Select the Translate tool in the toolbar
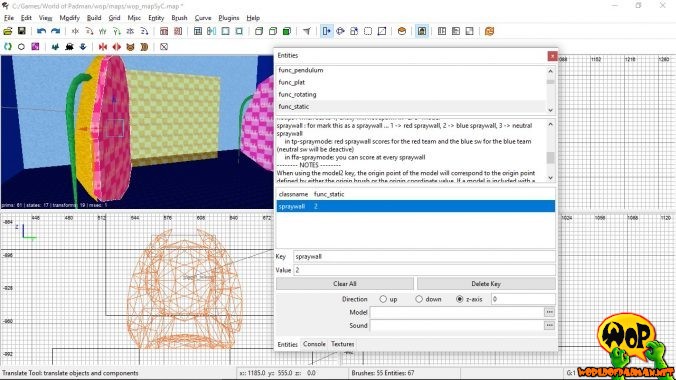The image size is (676, 380). tap(327, 31)
